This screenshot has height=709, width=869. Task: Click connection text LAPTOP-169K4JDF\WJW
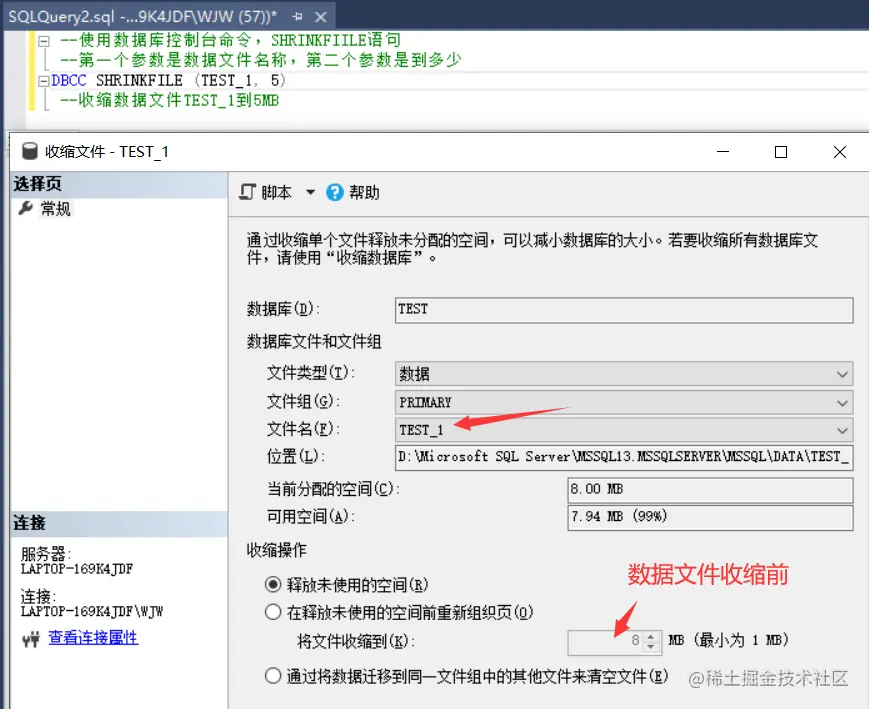pos(92,611)
